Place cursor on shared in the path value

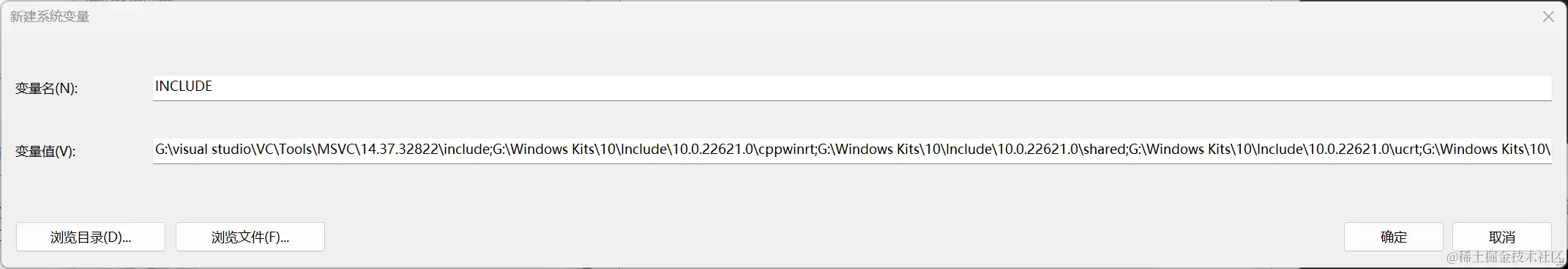(1104, 150)
